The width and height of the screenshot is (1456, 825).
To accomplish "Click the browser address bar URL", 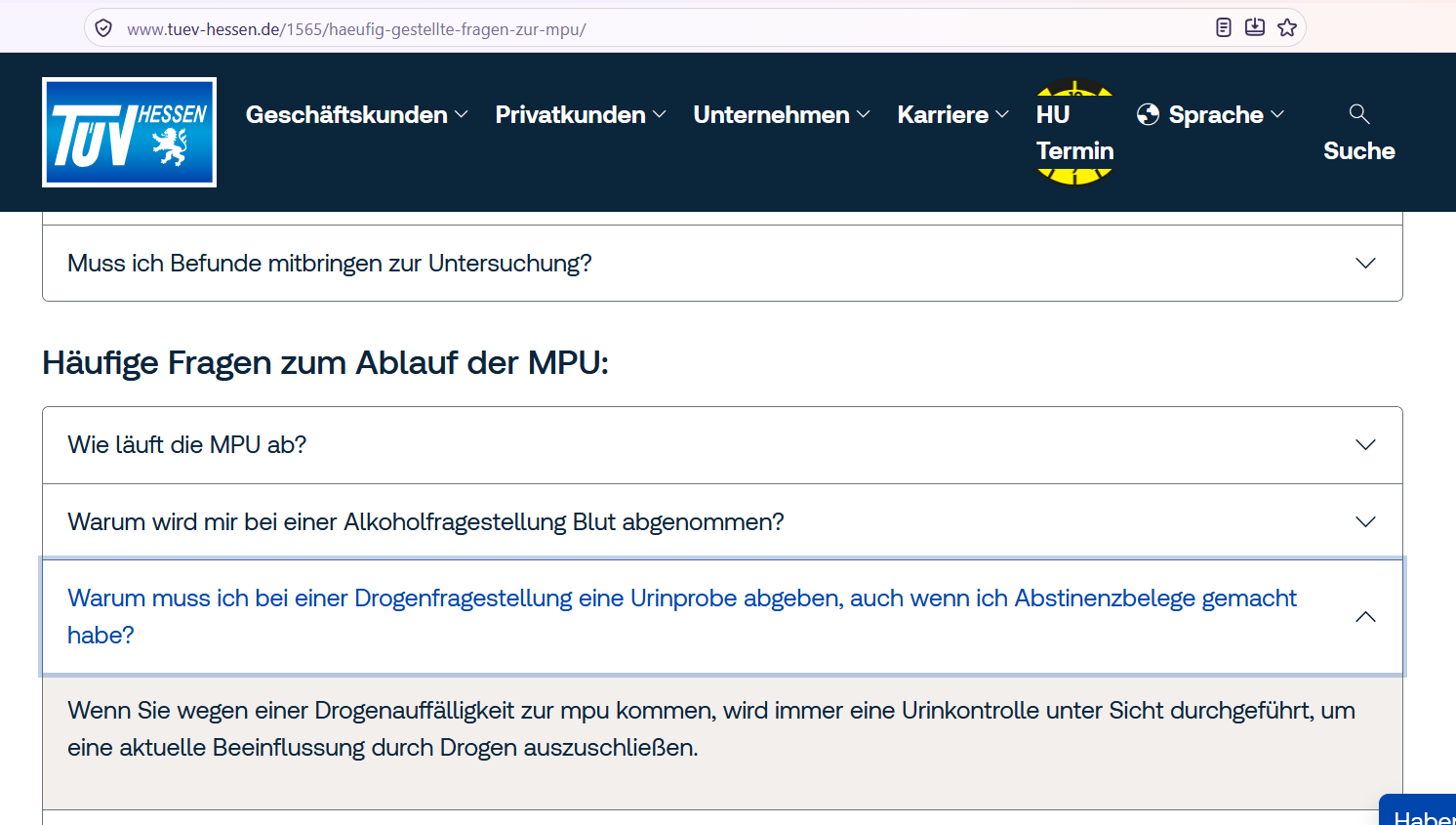I will 356,29.
